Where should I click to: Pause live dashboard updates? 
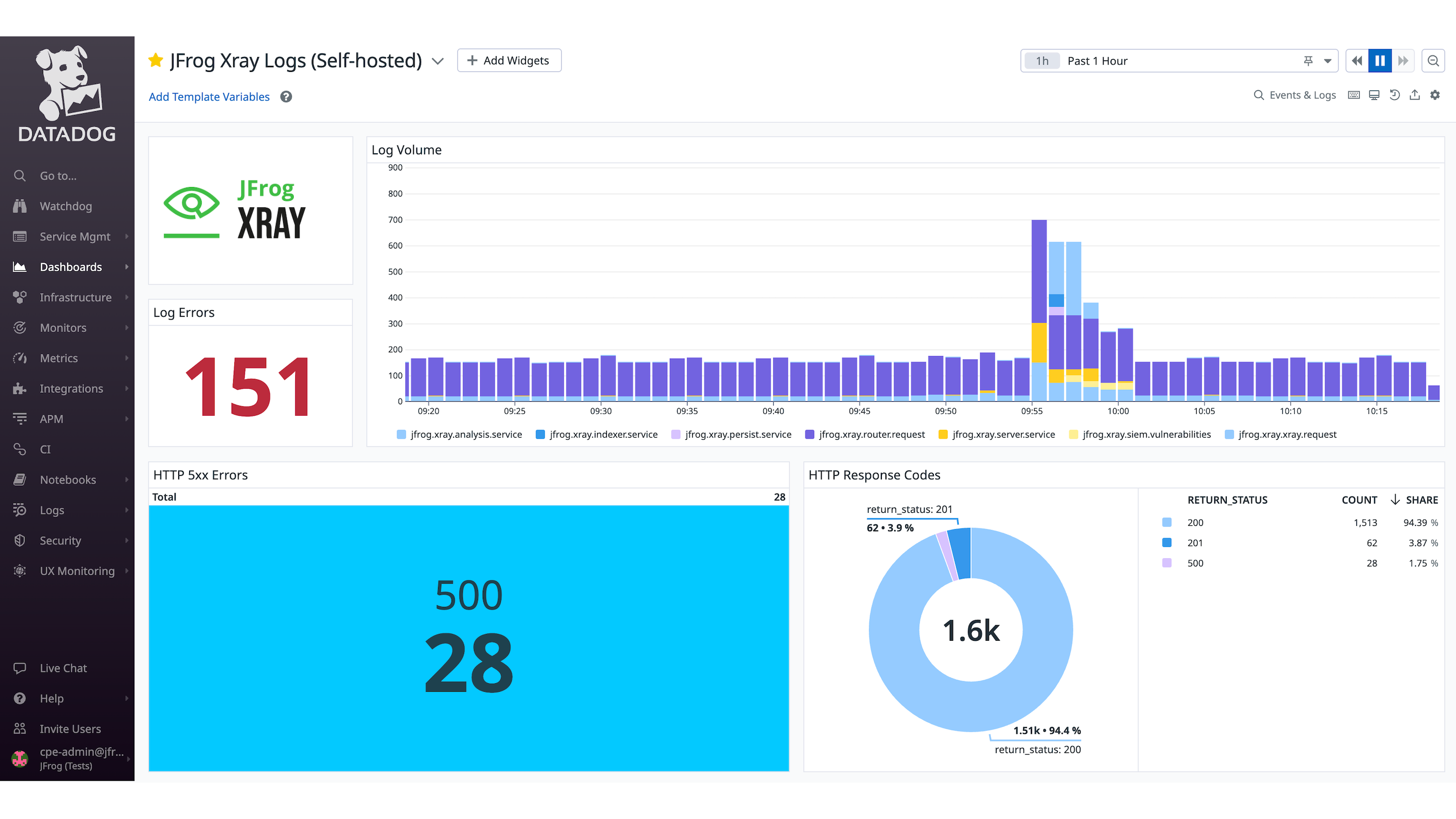click(x=1380, y=61)
